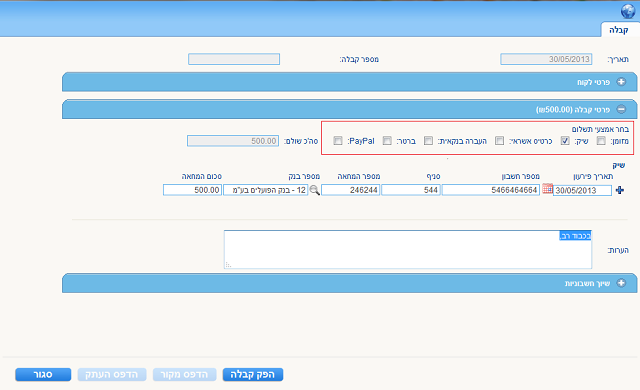This screenshot has width=640, height=390.
Task: Expand the שיוך חשבוניות section
Action: tap(621, 283)
